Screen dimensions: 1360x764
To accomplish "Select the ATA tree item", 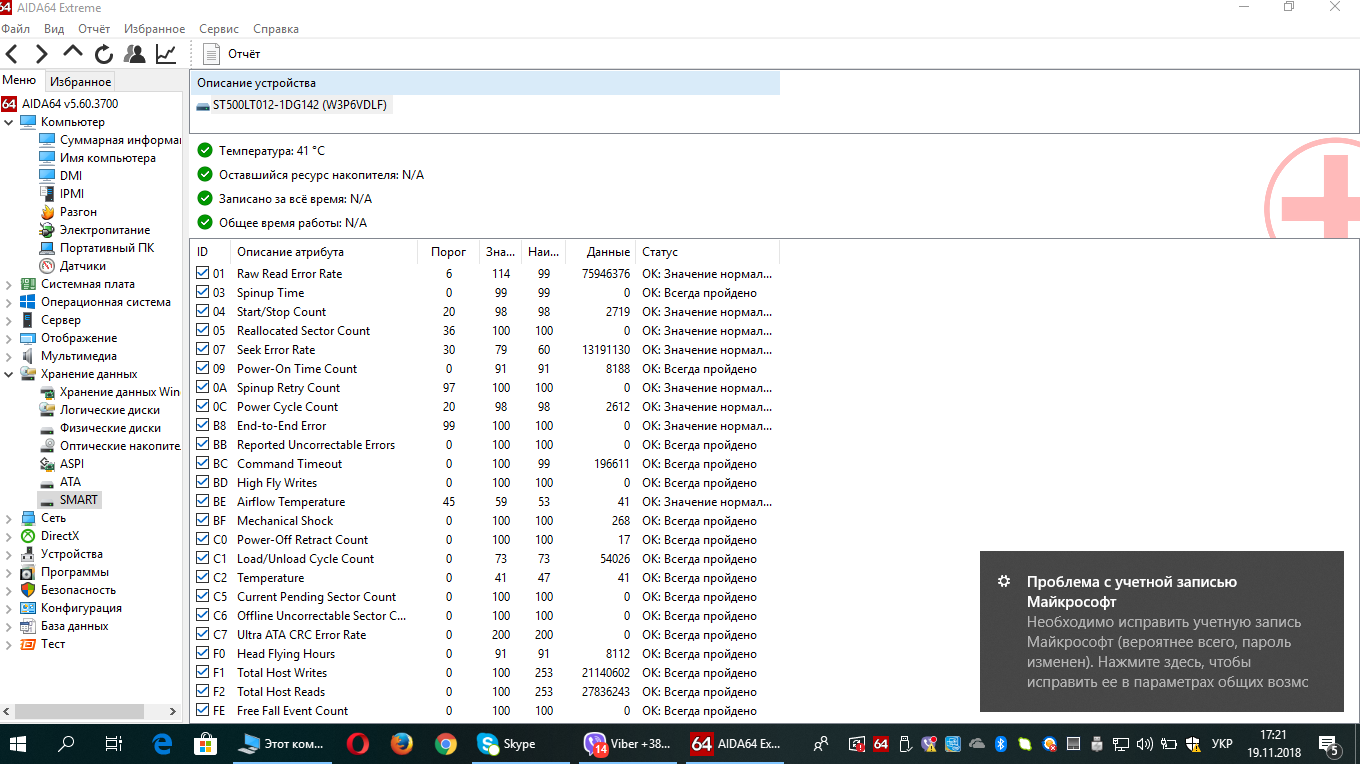I will tap(59, 482).
